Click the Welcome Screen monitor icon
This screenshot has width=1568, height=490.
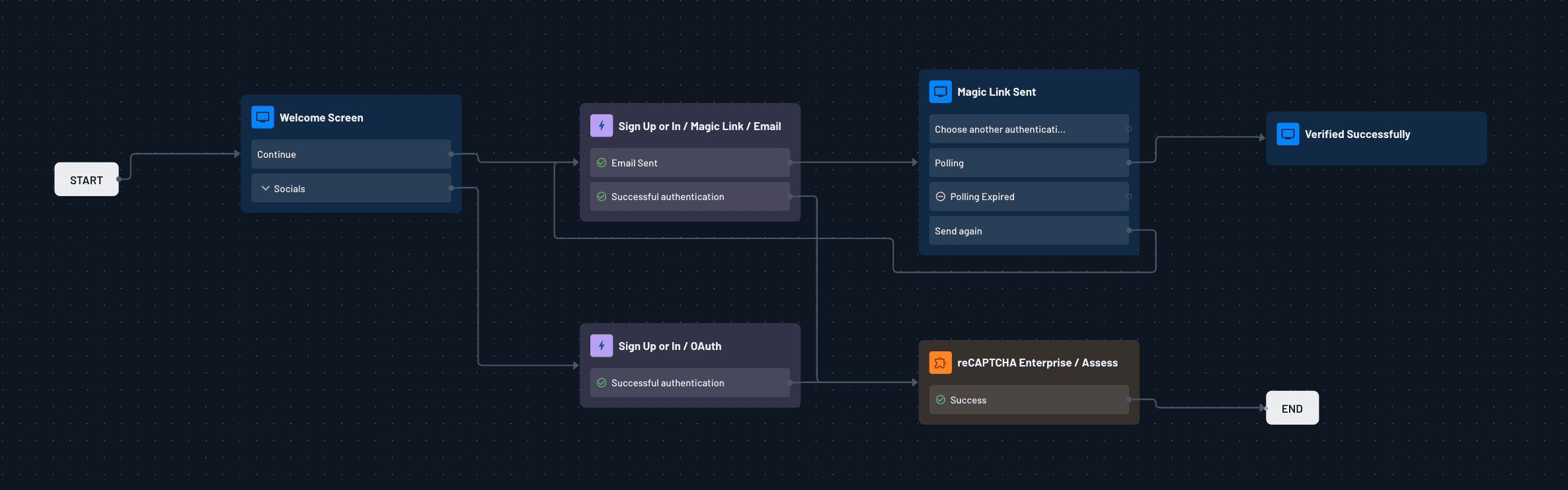tap(262, 118)
